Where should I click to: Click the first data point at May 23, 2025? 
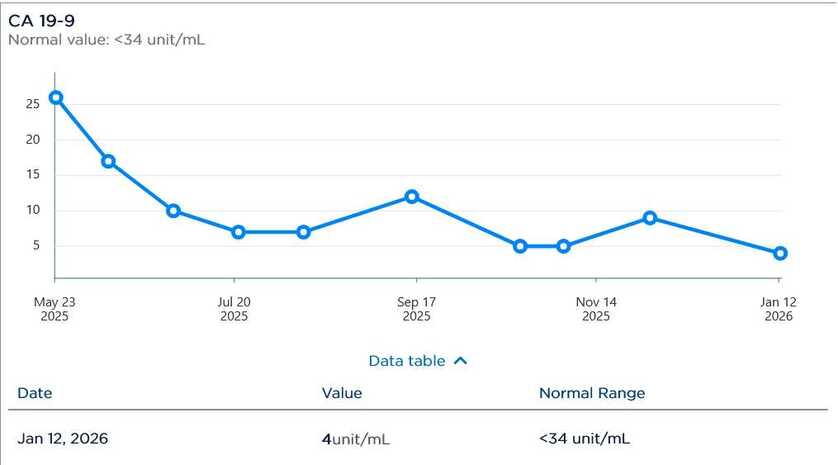click(56, 97)
